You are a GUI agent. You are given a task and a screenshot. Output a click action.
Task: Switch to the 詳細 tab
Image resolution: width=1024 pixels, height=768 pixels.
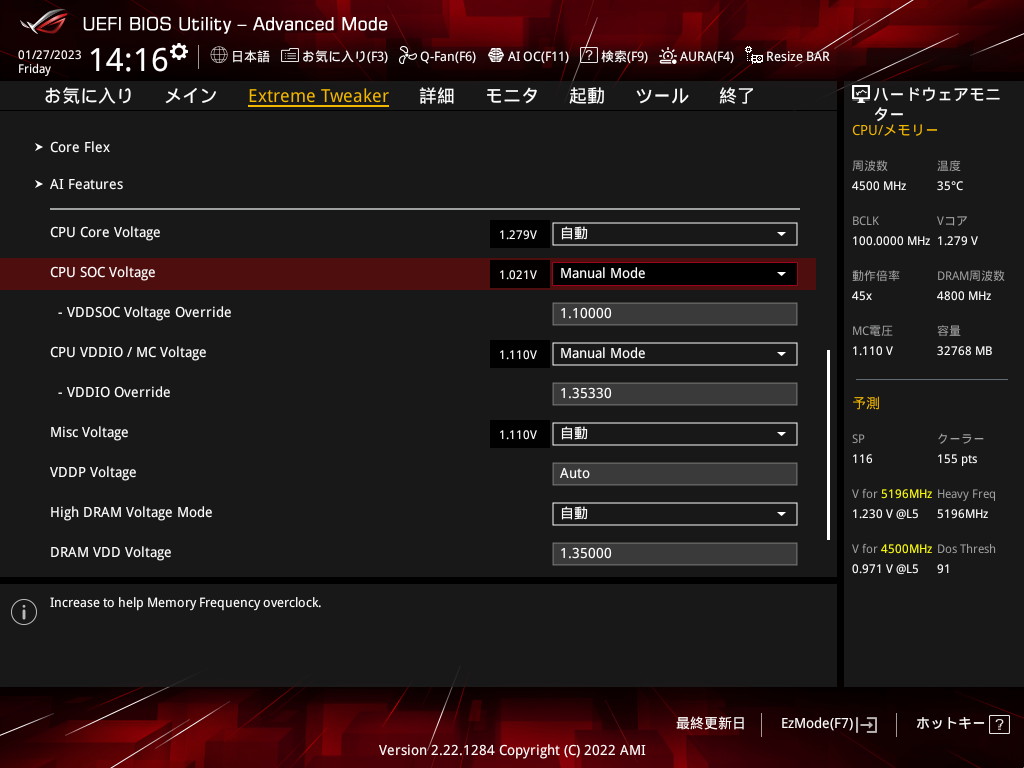pyautogui.click(x=437, y=96)
